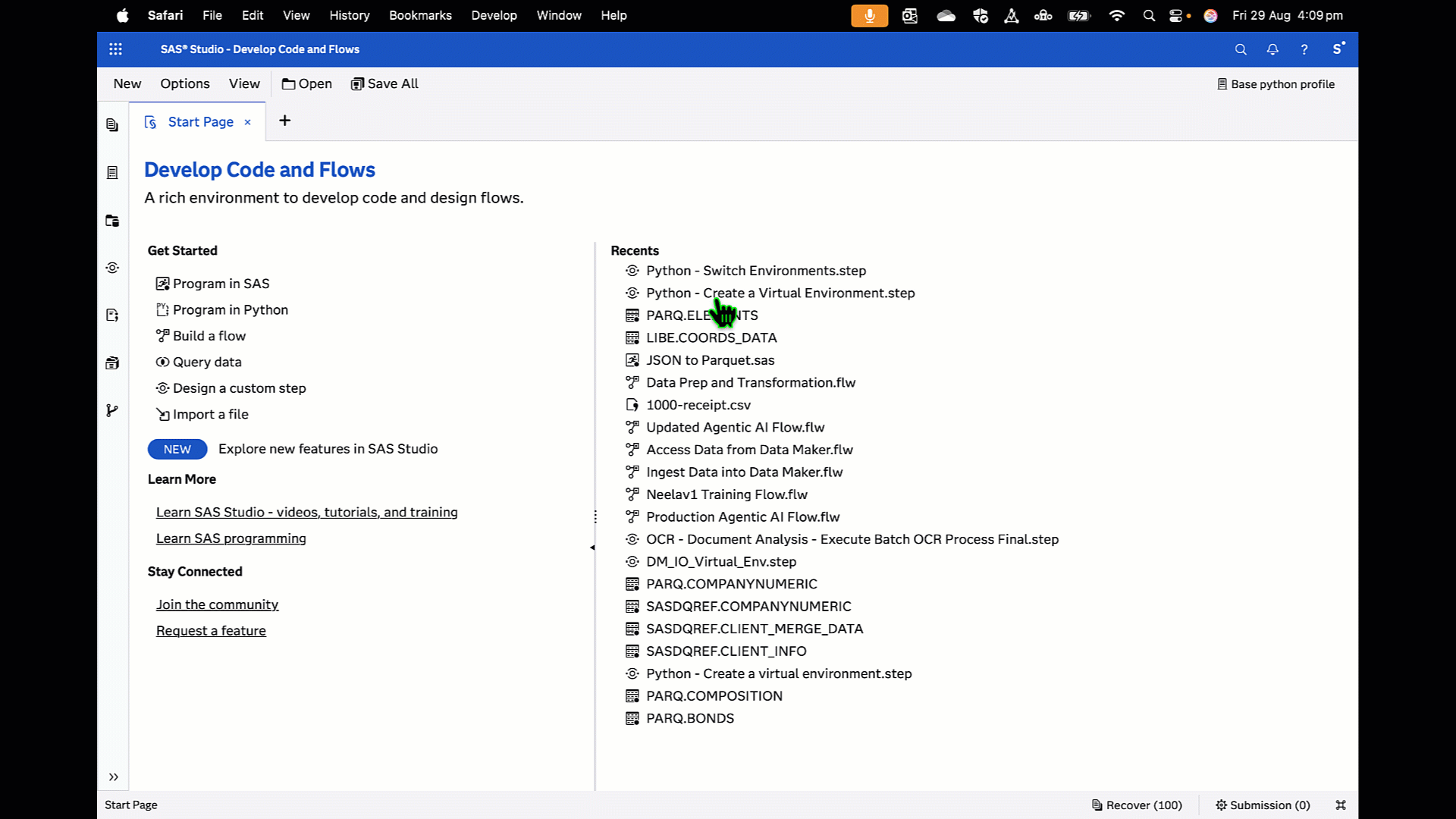
Task: Click Import a file
Action: tap(202, 414)
